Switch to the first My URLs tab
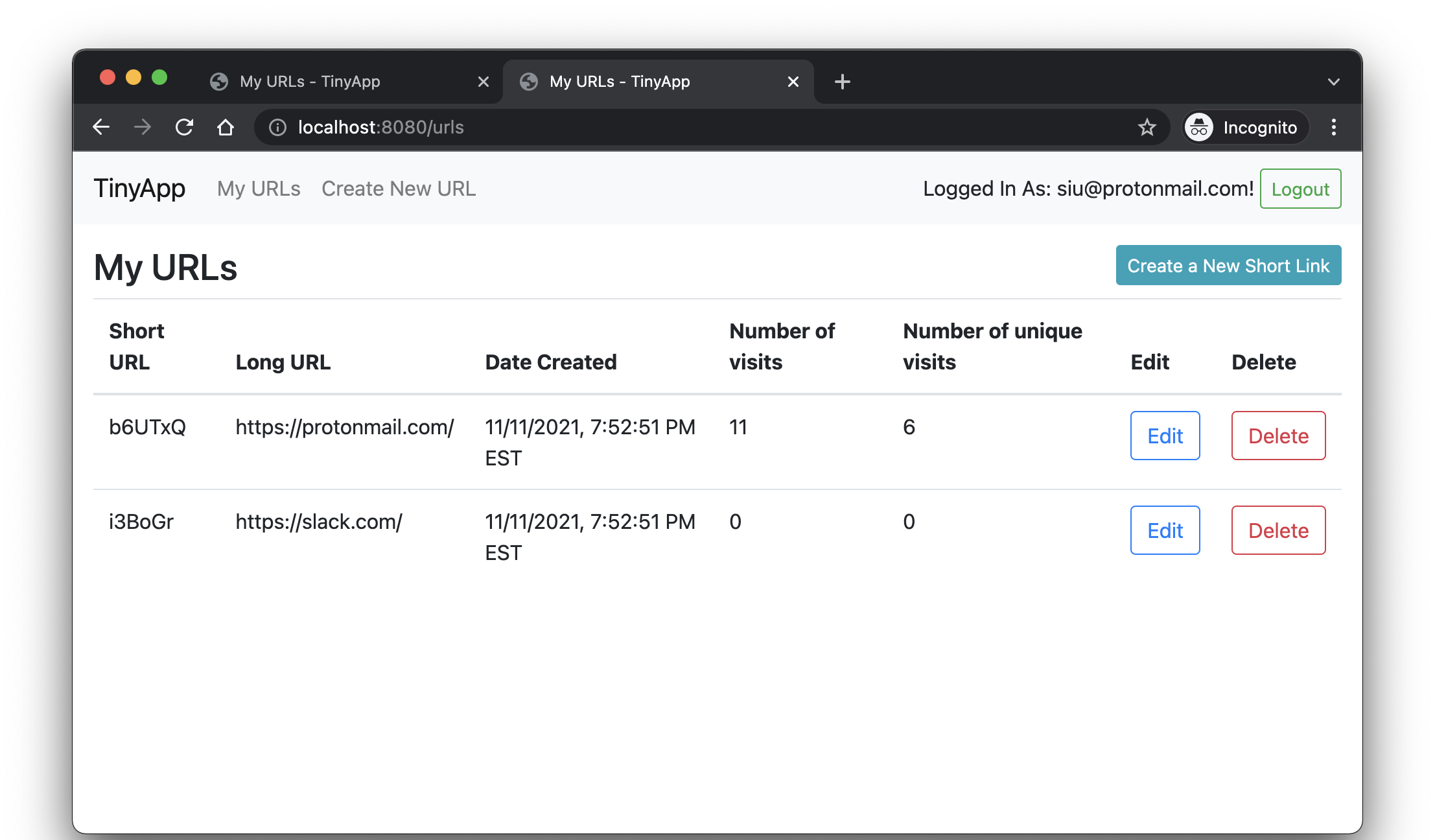The width and height of the screenshot is (1435, 840). point(310,82)
